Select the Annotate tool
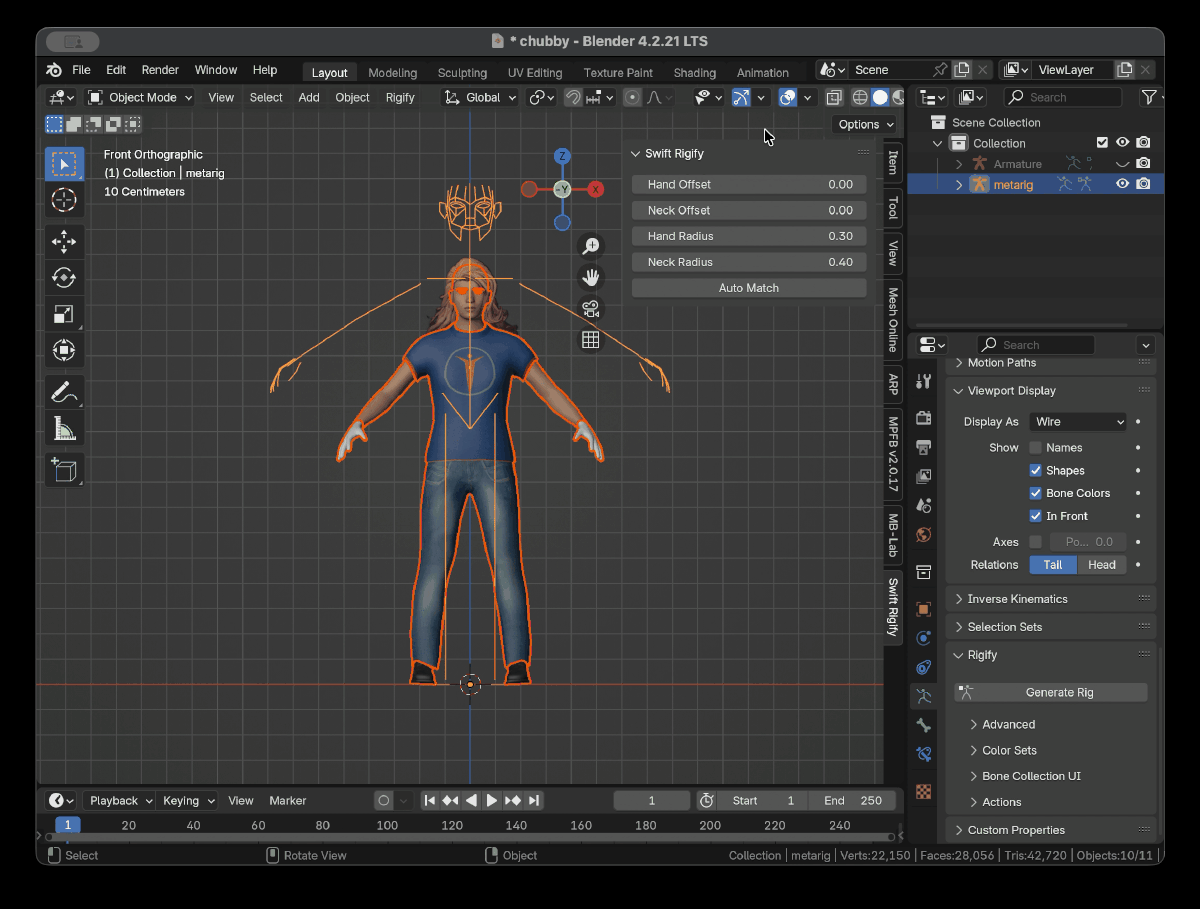Screen dimensions: 1200x909 tap(64, 392)
